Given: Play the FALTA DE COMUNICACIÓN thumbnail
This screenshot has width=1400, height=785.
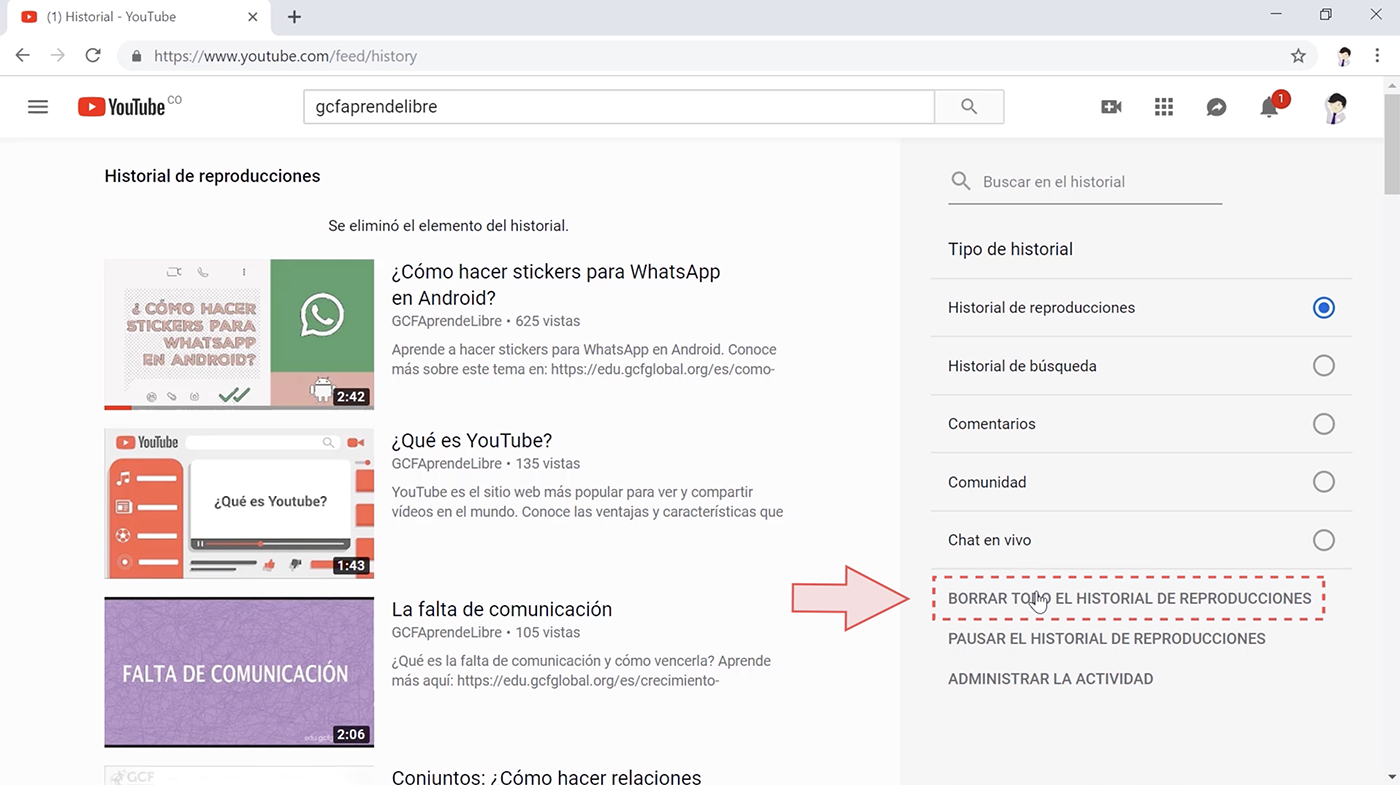Looking at the screenshot, I should coord(239,672).
